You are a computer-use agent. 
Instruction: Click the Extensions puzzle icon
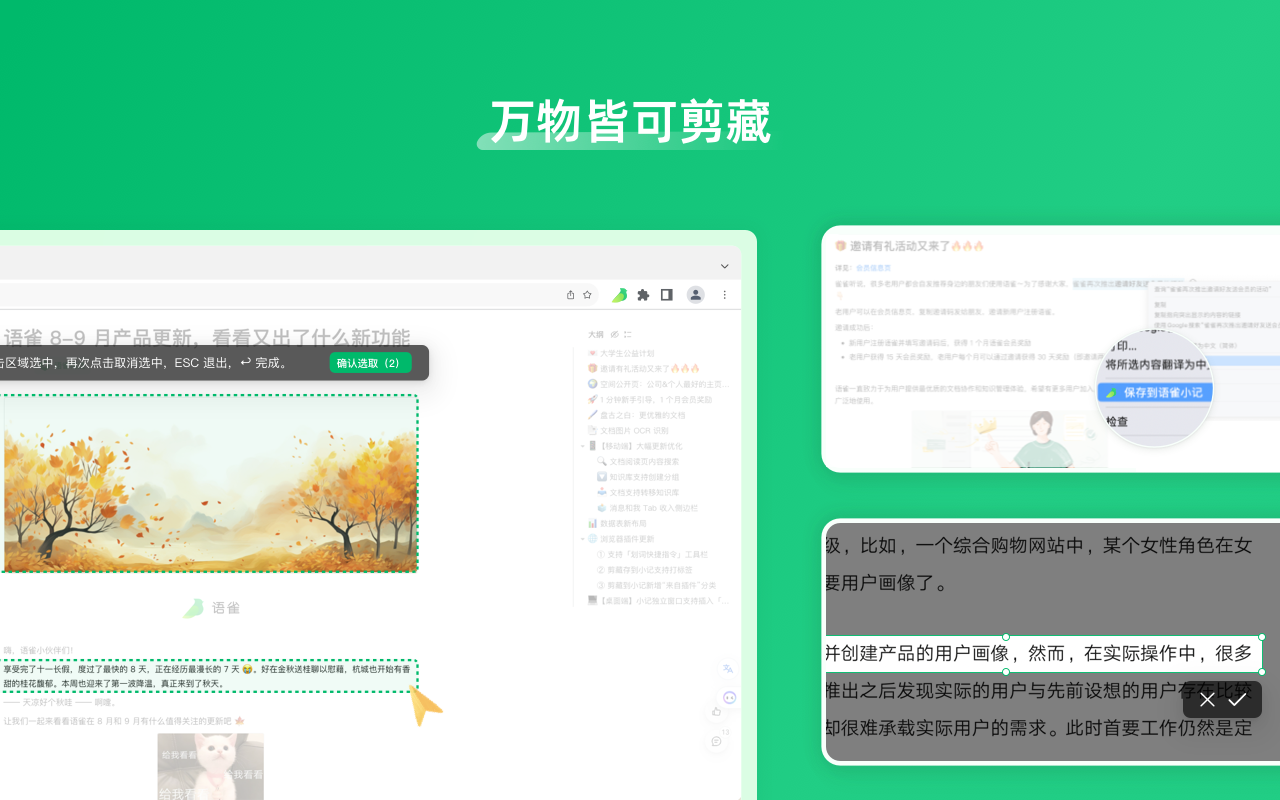click(643, 295)
